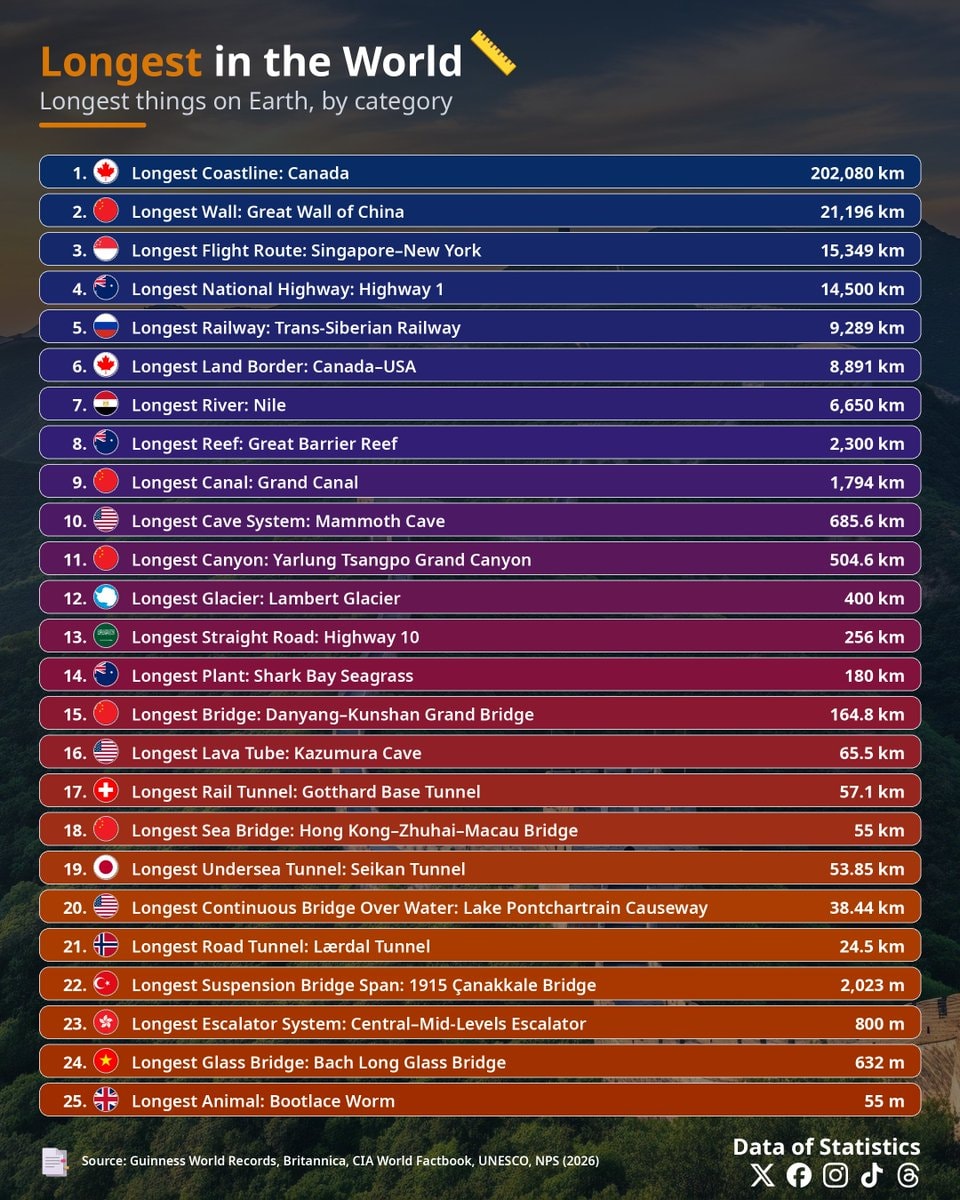Click the Switzerland flag beside Gotthard Base Tunnel
The width and height of the screenshot is (960, 1200).
(x=106, y=791)
